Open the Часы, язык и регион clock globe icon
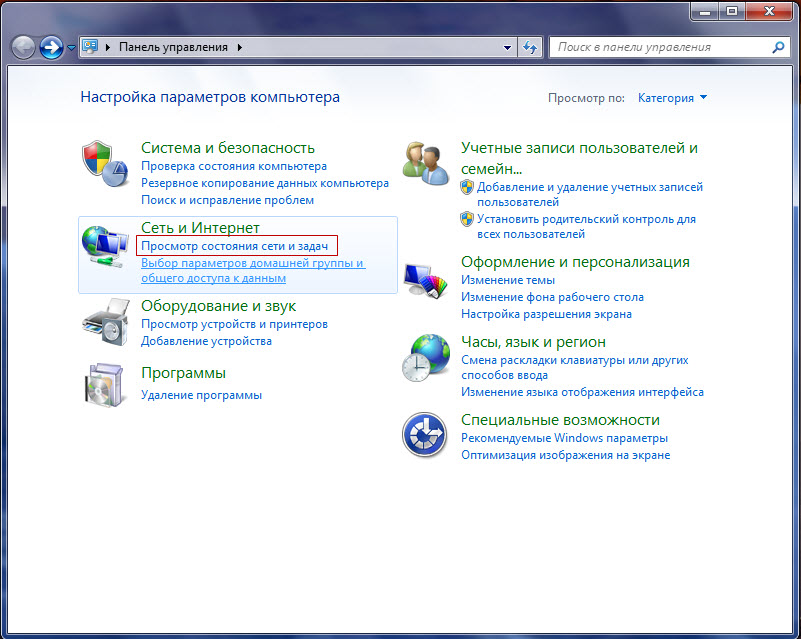 426,358
